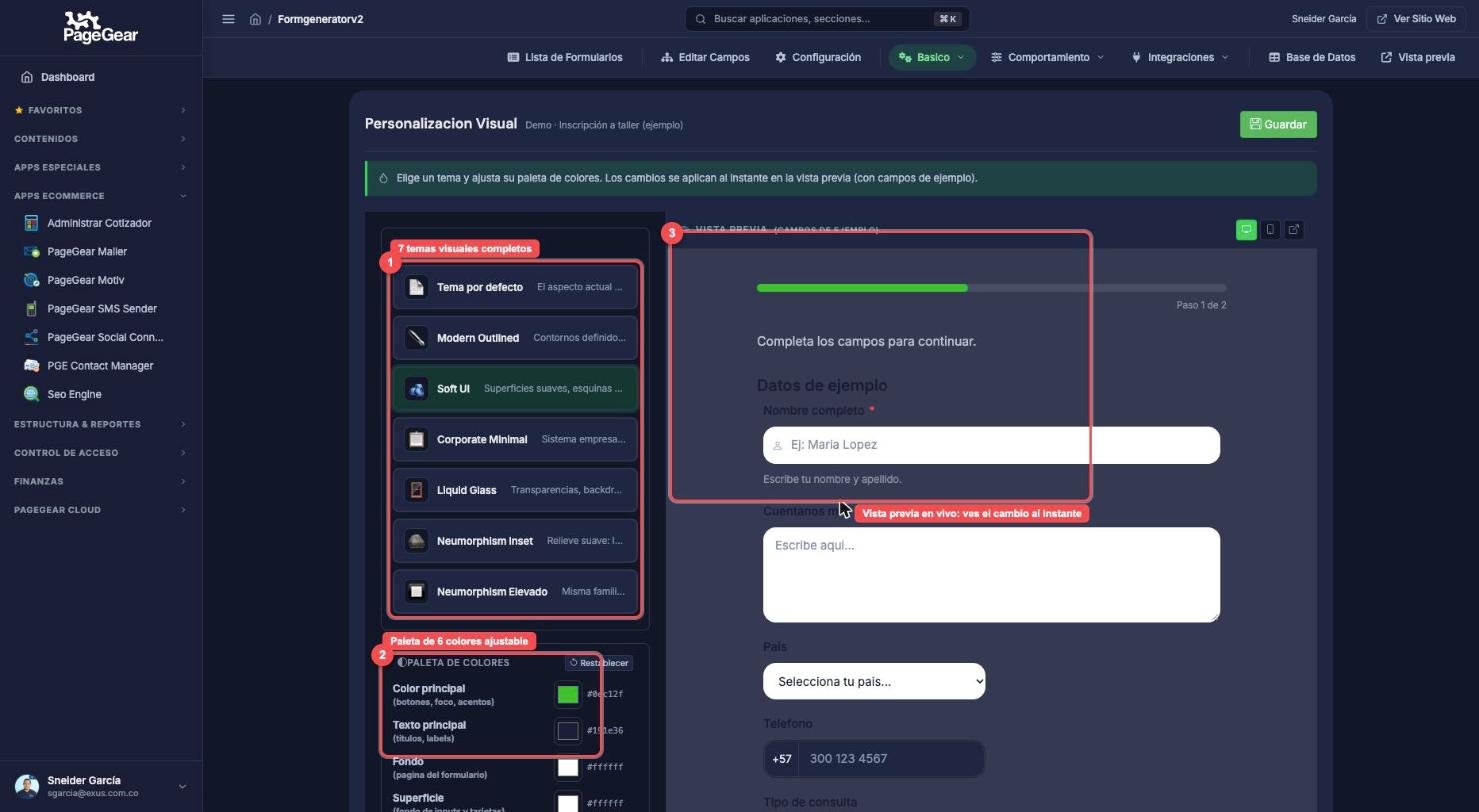The width and height of the screenshot is (1479, 812).
Task: Click the hamburger menu icon in the header
Action: 228,19
